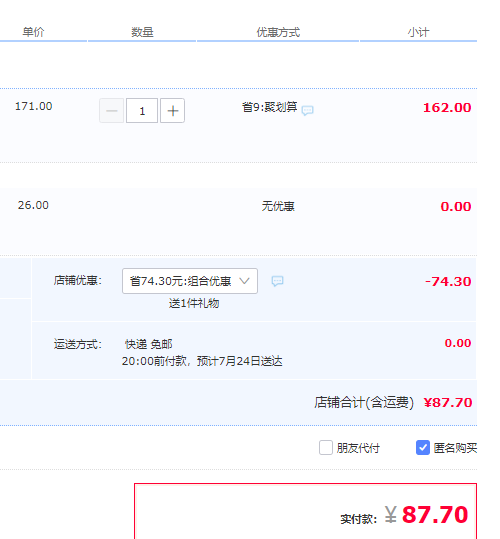This screenshot has height=539, width=500.
Task: Enable the 朋友代付 checkbox
Action: coord(326,448)
